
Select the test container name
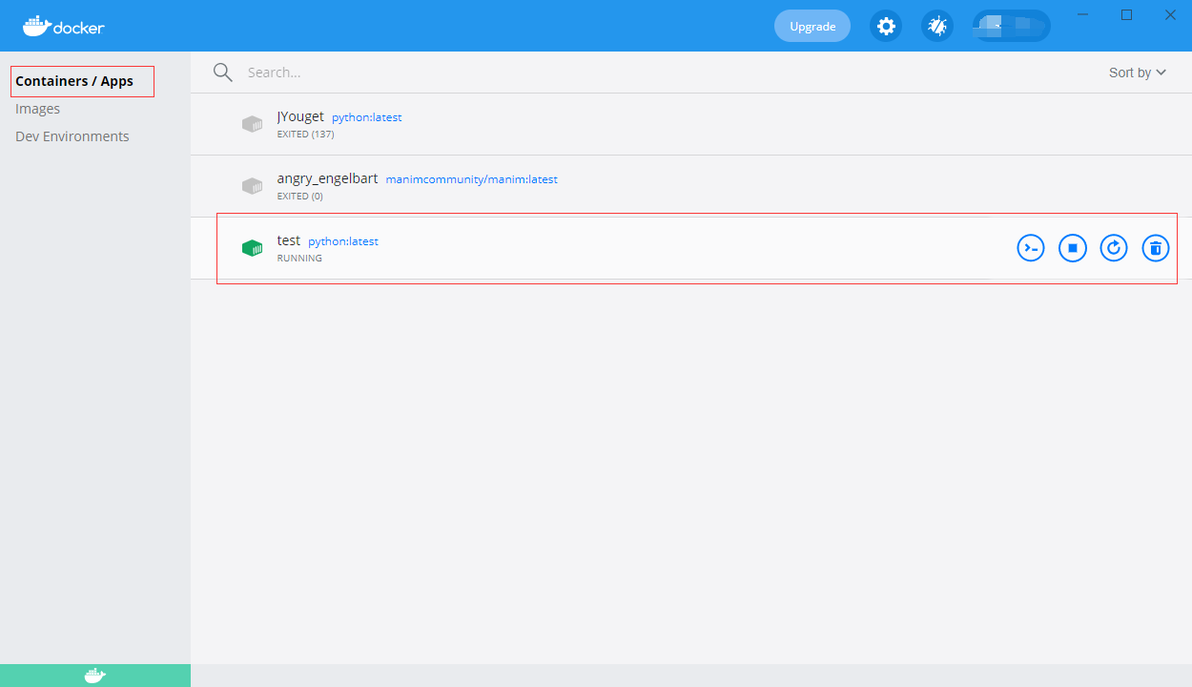tap(288, 240)
